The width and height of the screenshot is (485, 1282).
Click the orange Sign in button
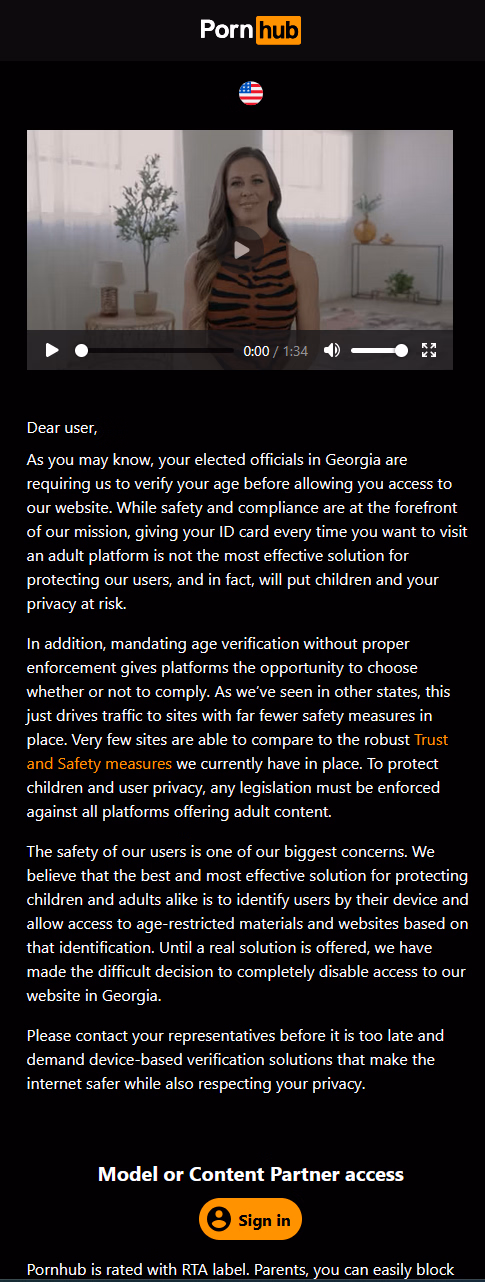tap(250, 1219)
